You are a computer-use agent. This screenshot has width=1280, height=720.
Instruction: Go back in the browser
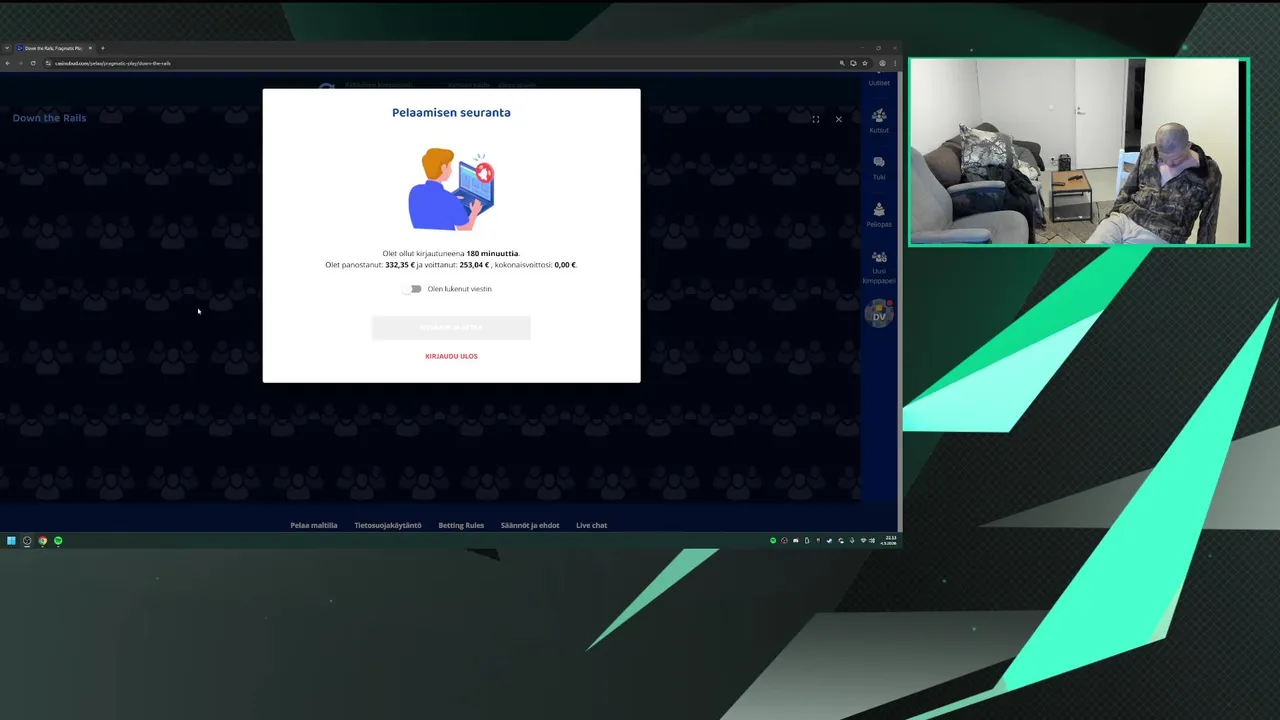7,63
